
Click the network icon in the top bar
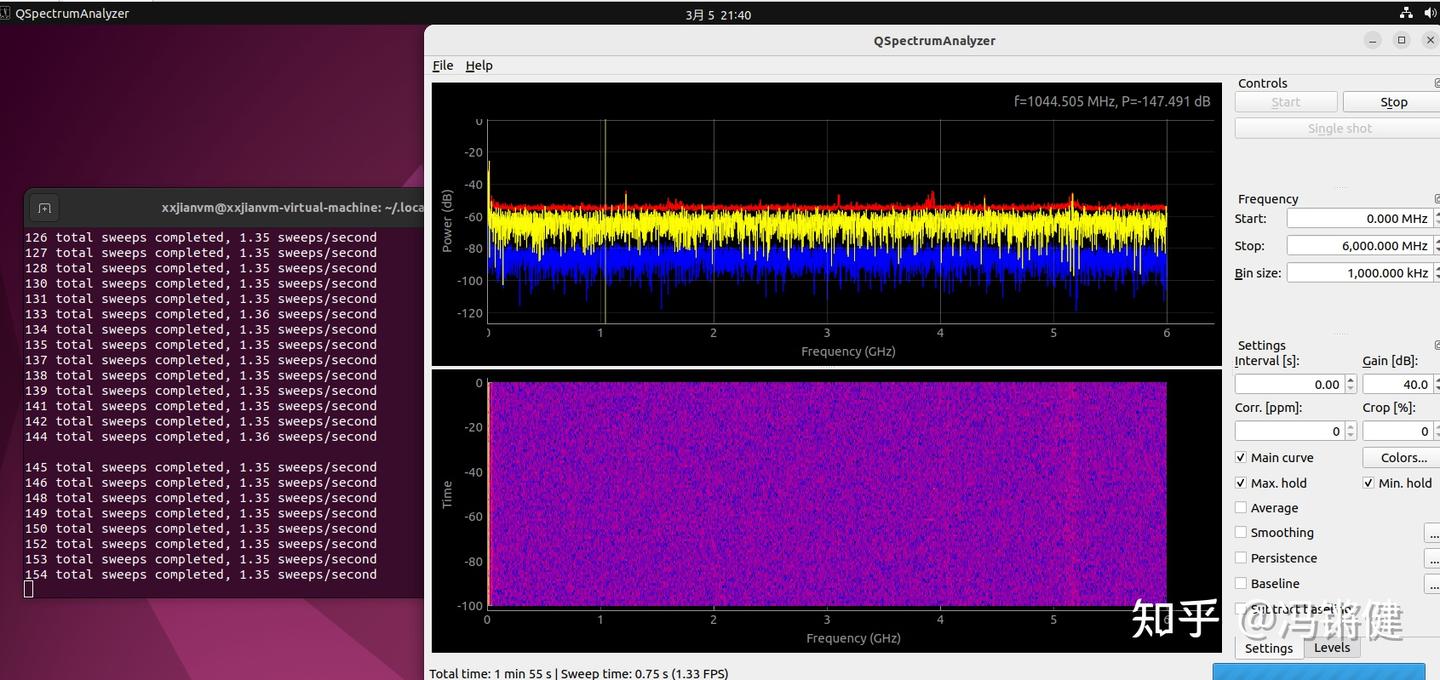click(1405, 13)
